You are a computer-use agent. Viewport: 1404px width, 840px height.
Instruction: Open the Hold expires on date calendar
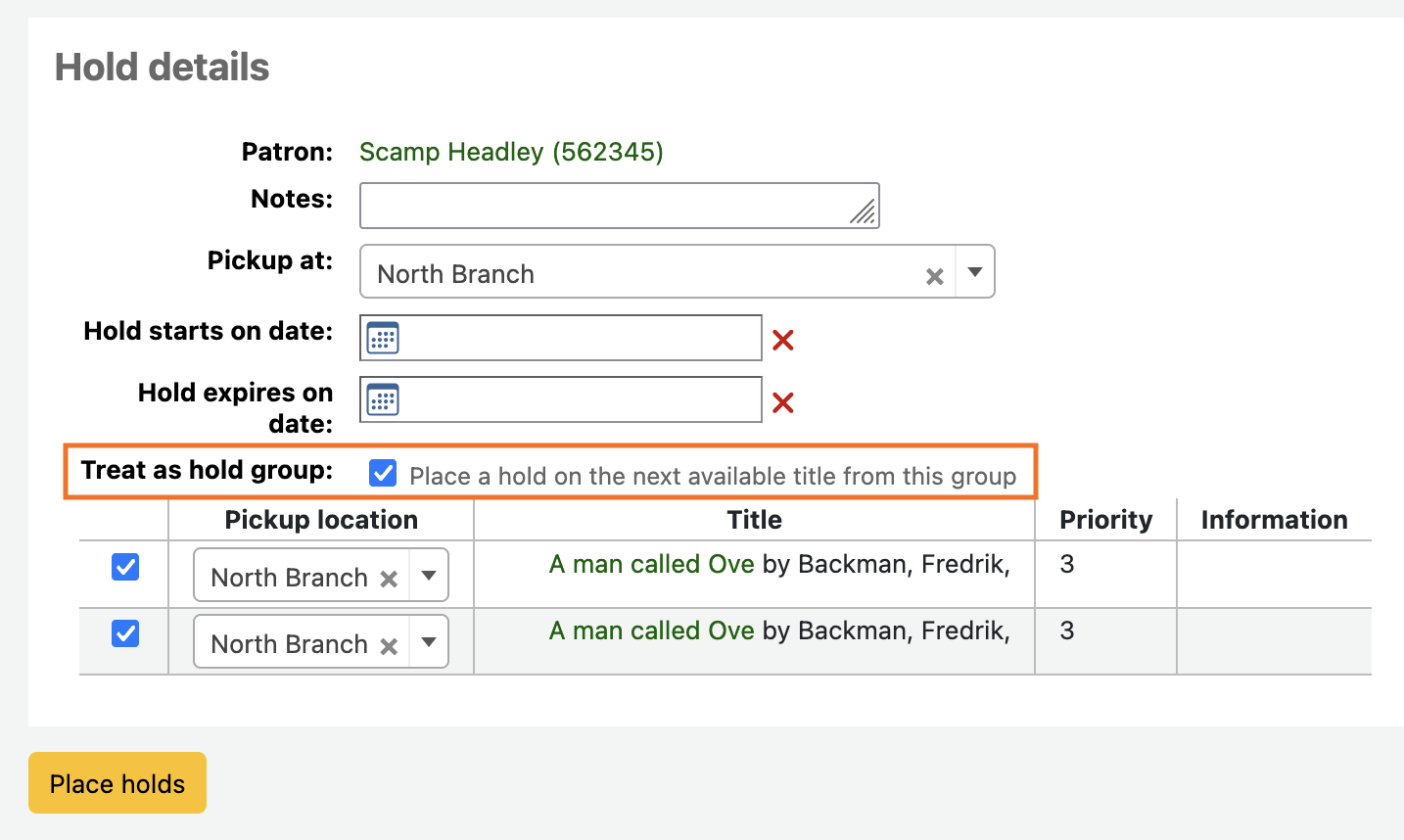pos(383,400)
